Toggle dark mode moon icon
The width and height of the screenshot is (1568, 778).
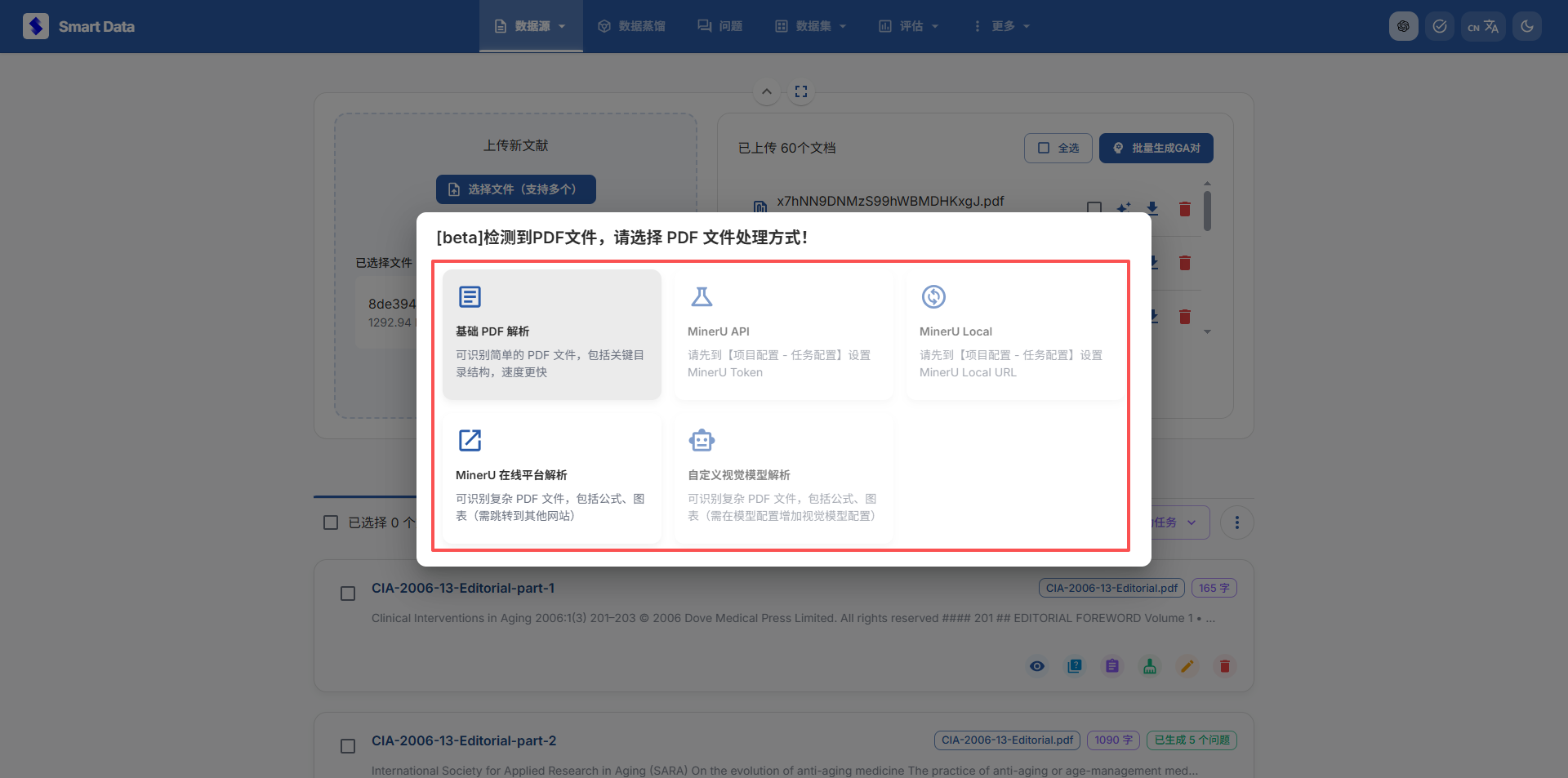(1526, 26)
